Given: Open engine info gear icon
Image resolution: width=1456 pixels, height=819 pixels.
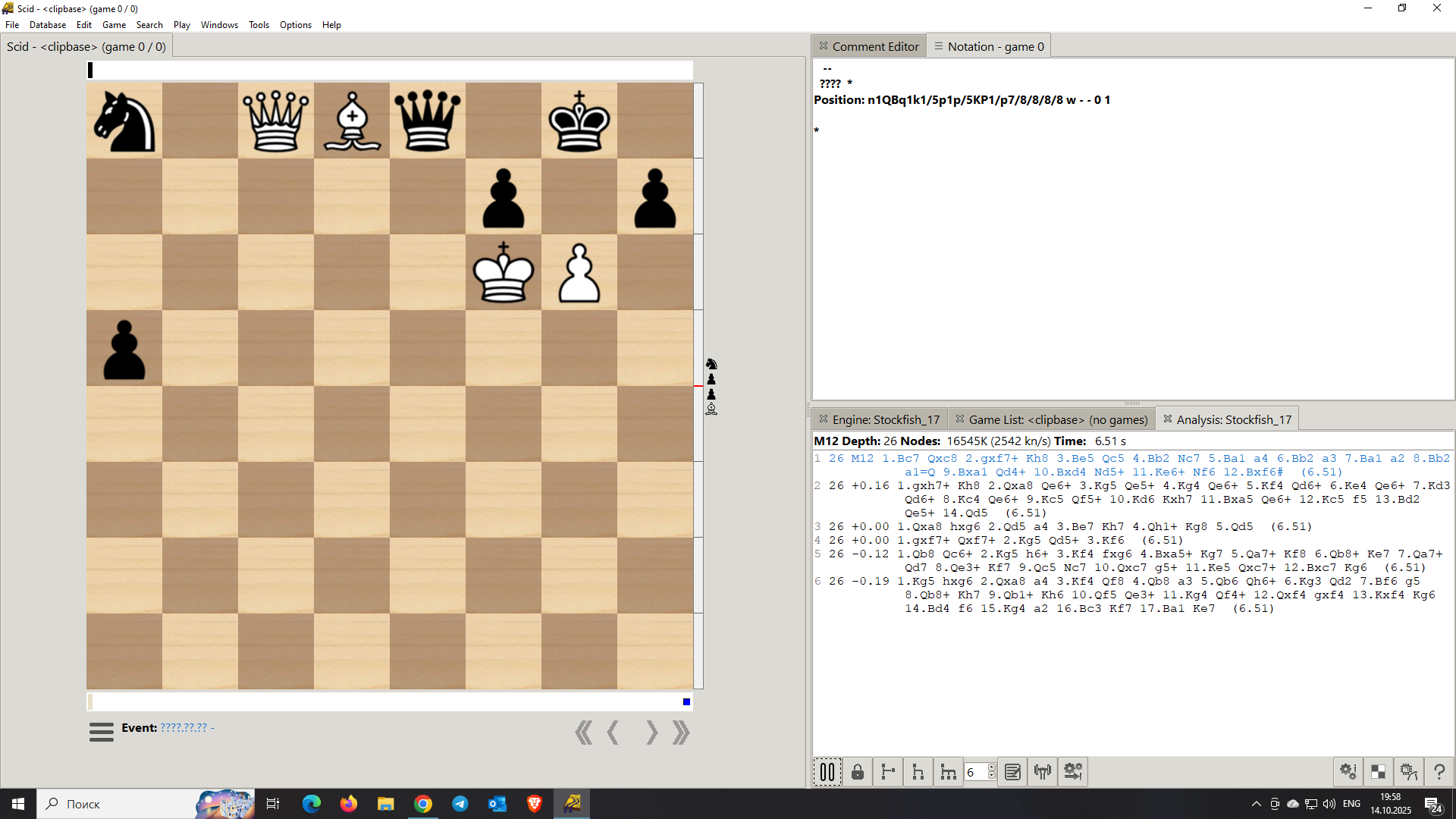Looking at the screenshot, I should tap(1348, 772).
